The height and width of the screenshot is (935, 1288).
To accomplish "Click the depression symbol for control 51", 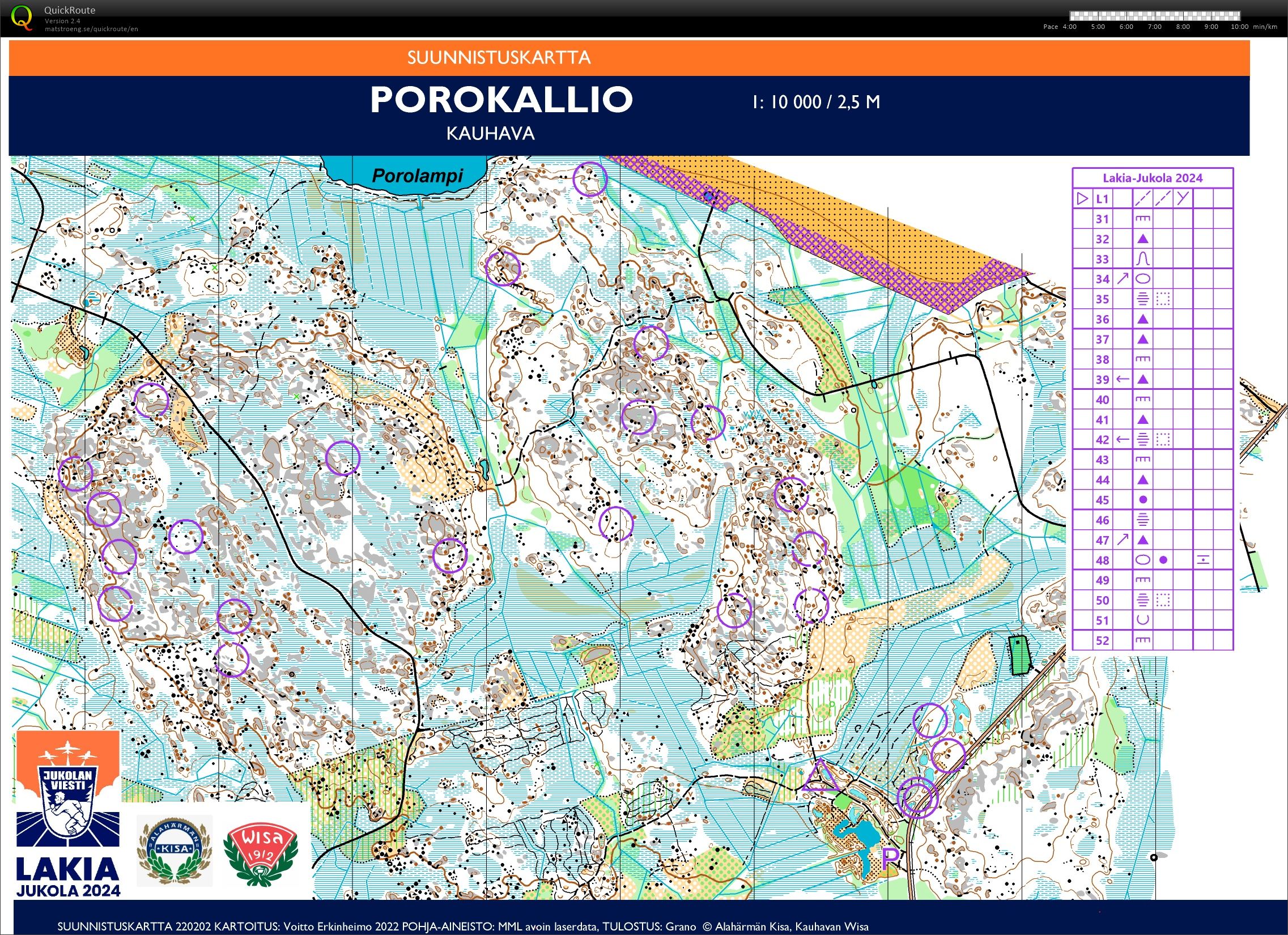I will click(x=1142, y=620).
